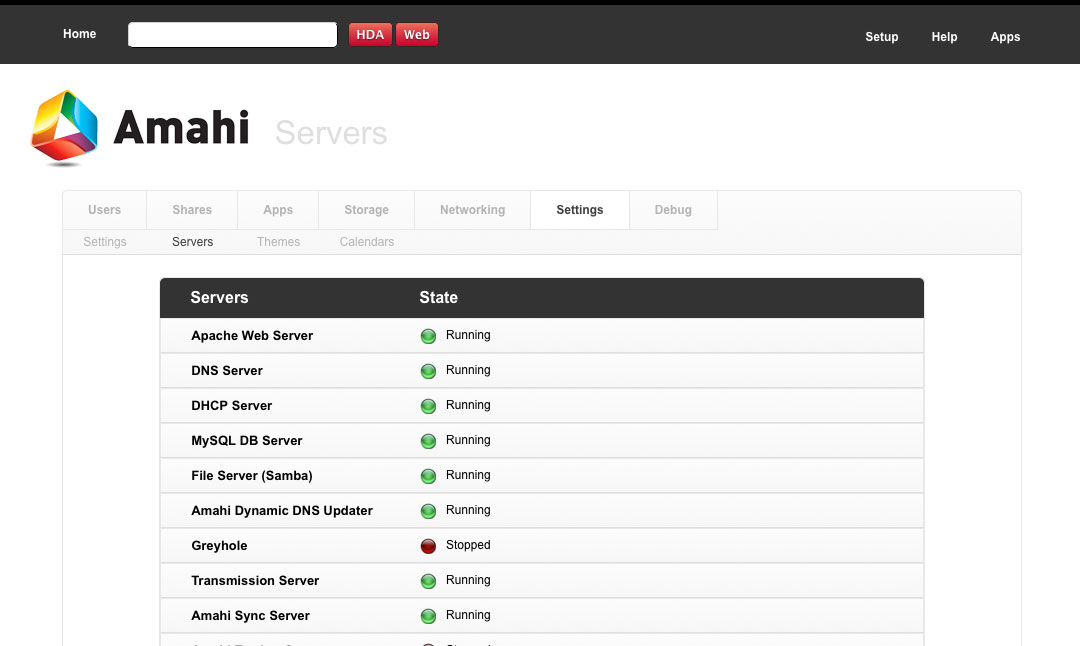Open the Apps link in the top bar

coord(1005,37)
